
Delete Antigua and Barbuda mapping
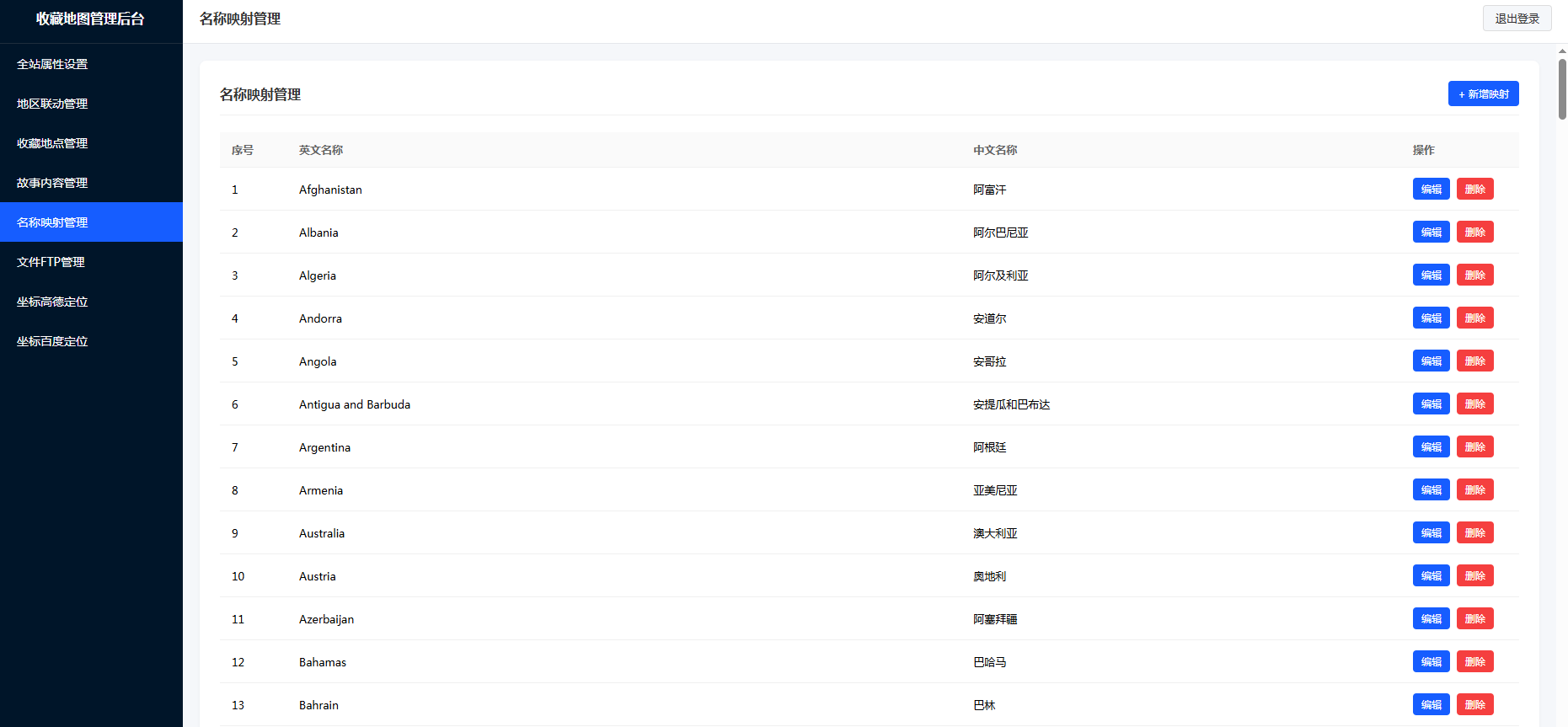pos(1474,404)
